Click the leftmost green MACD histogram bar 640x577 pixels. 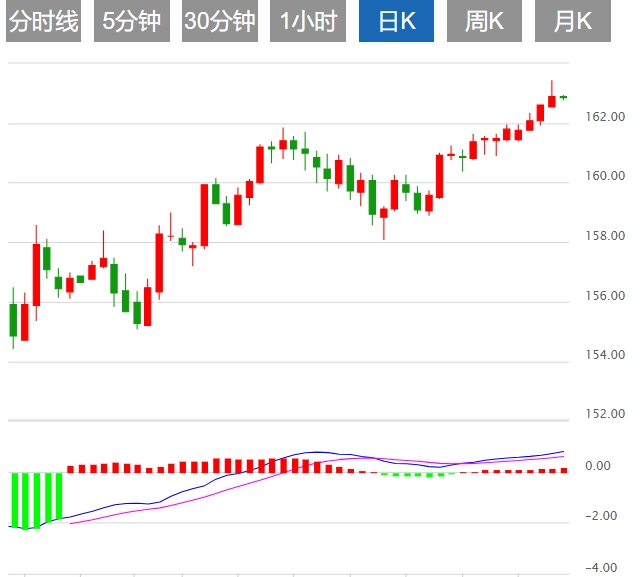coord(14,498)
